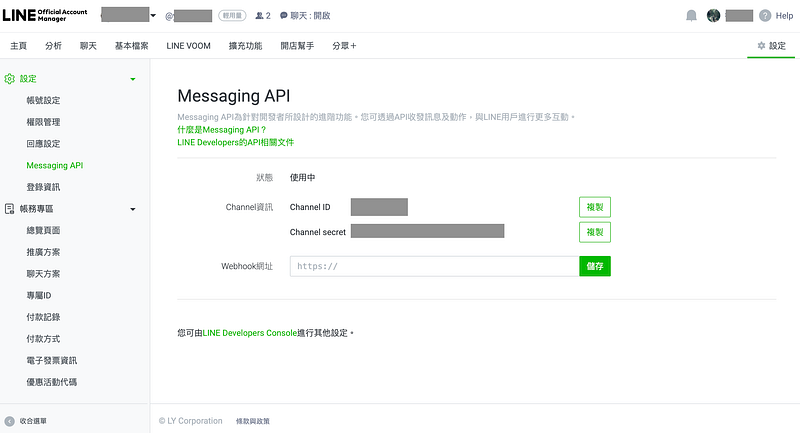Collapse the 帳務專區 sidebar section
The width and height of the screenshot is (800, 433).
(x=133, y=209)
